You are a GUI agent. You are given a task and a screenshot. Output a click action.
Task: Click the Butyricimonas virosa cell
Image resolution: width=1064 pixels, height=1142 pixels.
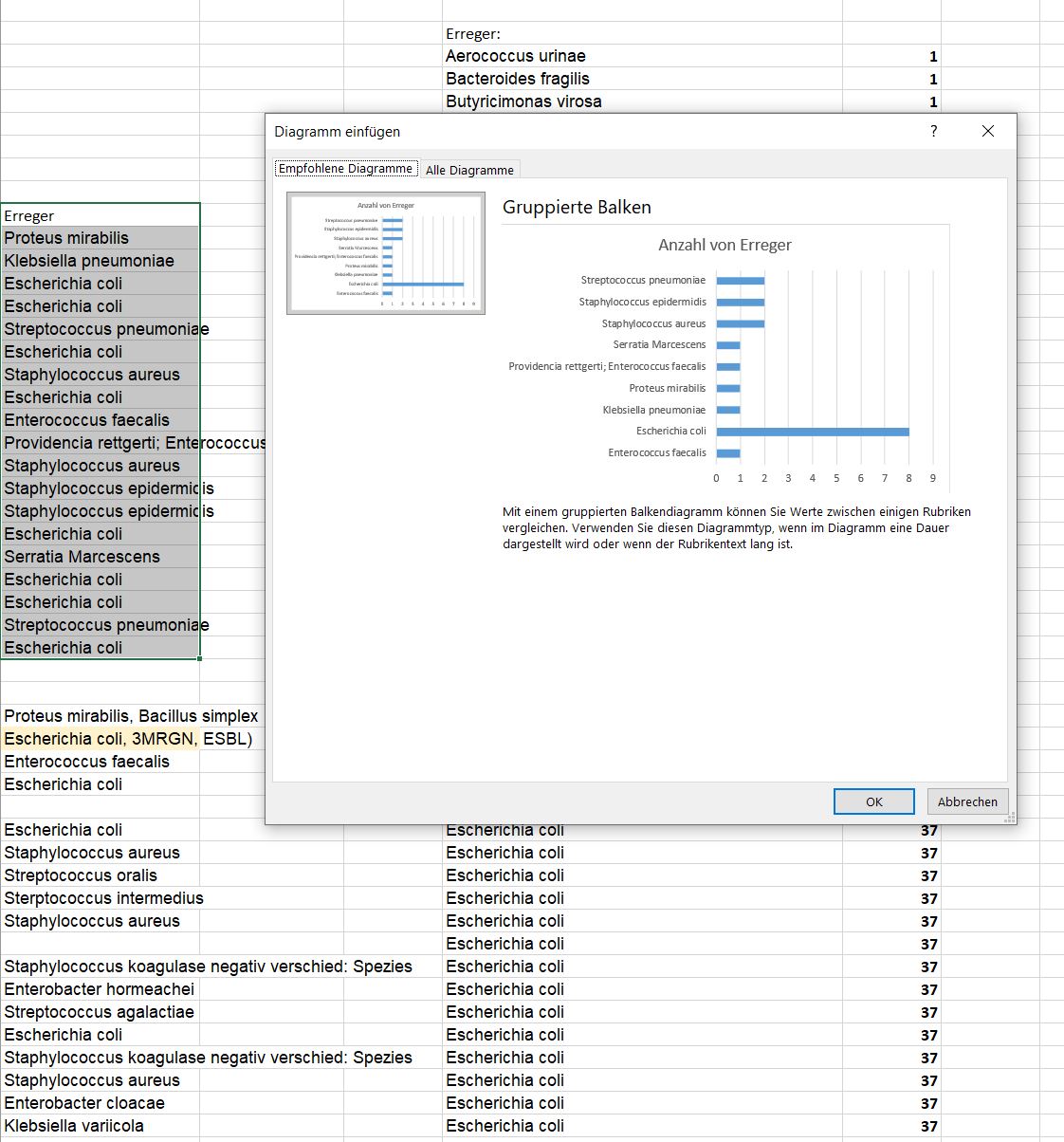click(642, 101)
